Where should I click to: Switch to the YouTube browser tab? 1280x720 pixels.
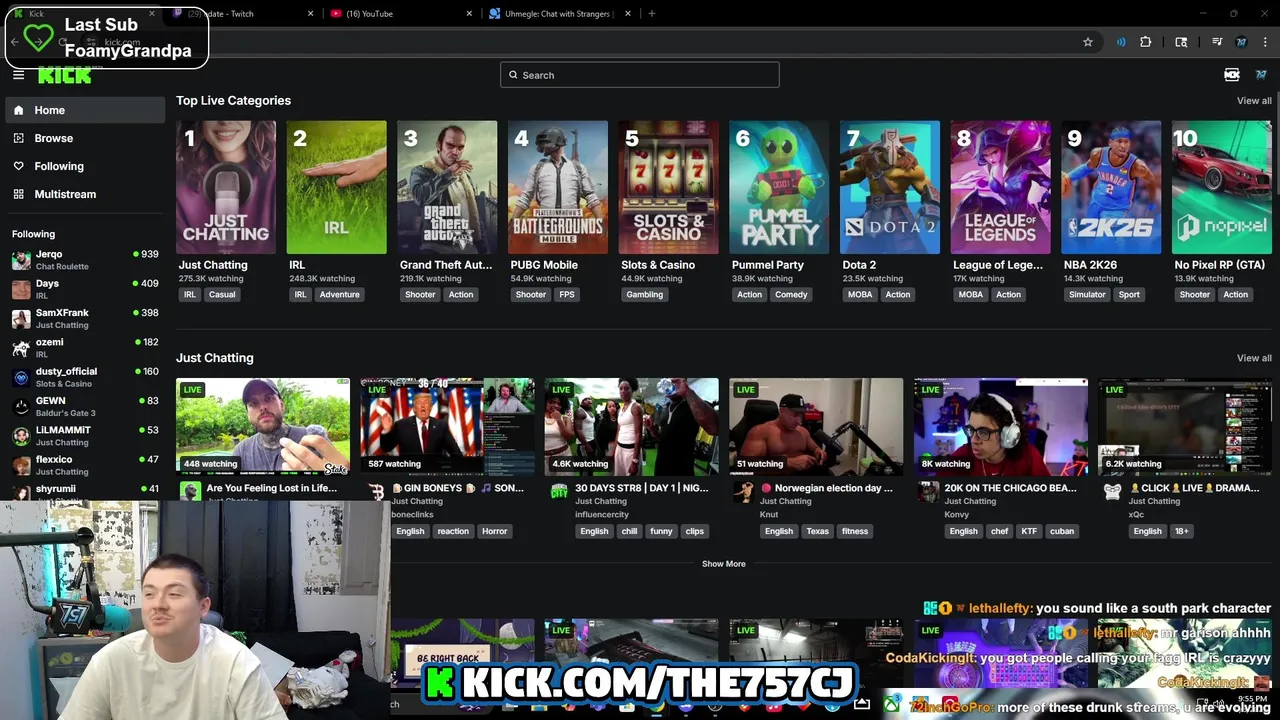(402, 14)
